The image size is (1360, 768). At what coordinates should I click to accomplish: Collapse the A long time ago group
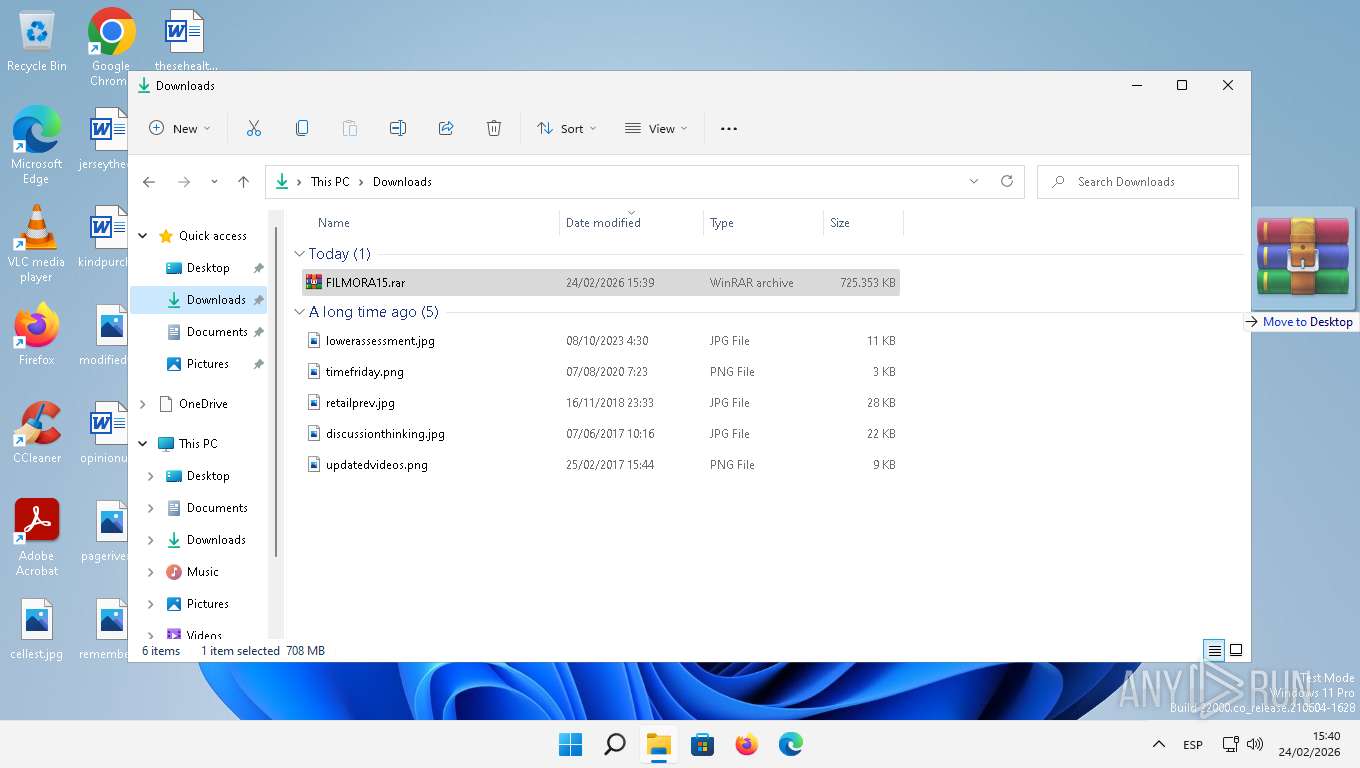[299, 312]
